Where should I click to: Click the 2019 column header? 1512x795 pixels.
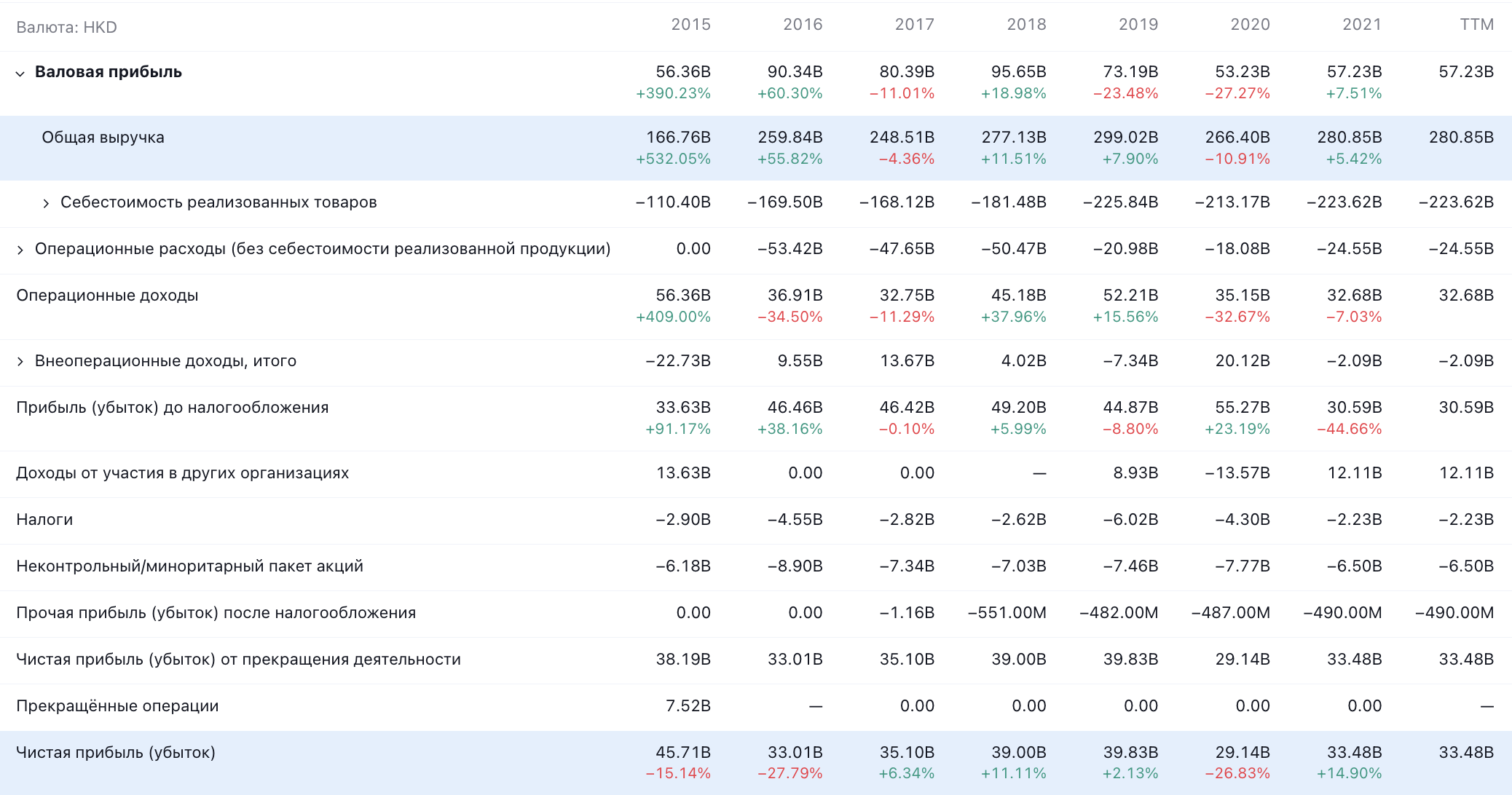(1138, 25)
